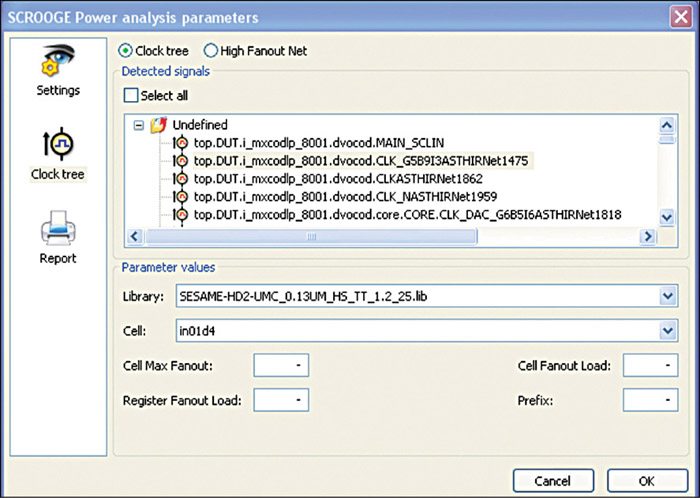Open the Library dropdown list
Screen dimensions: 700x498
tap(668, 297)
